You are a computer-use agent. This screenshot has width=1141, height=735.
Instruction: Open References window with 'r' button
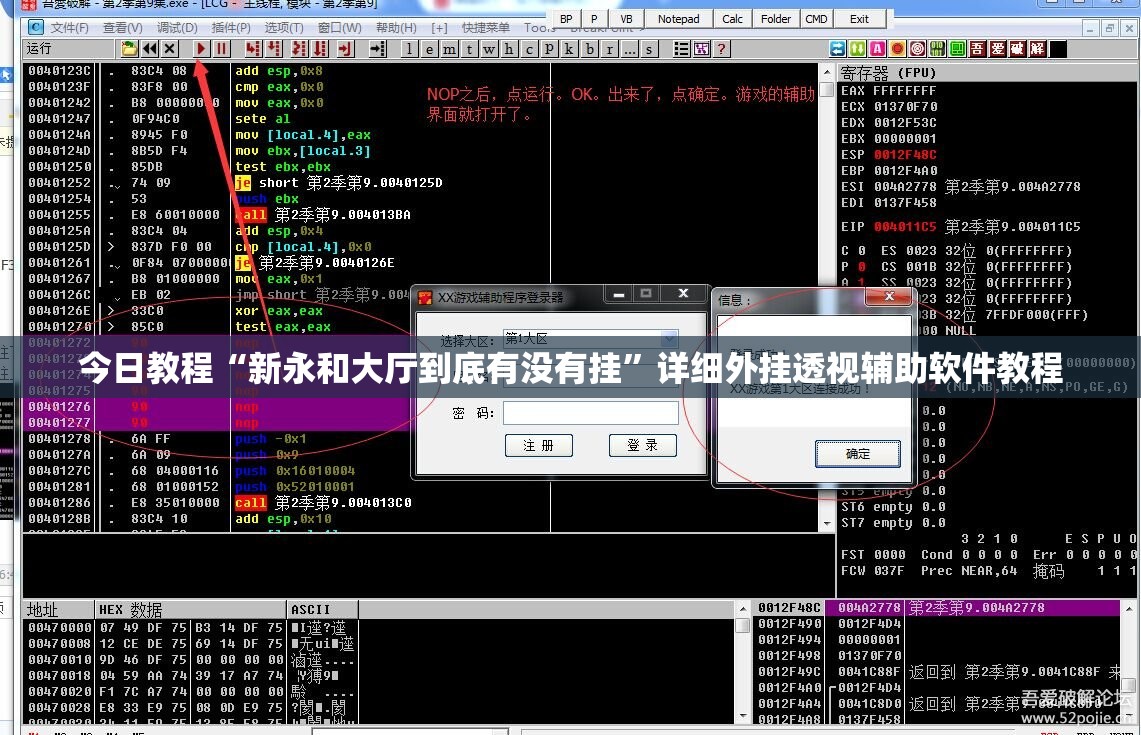(610, 49)
